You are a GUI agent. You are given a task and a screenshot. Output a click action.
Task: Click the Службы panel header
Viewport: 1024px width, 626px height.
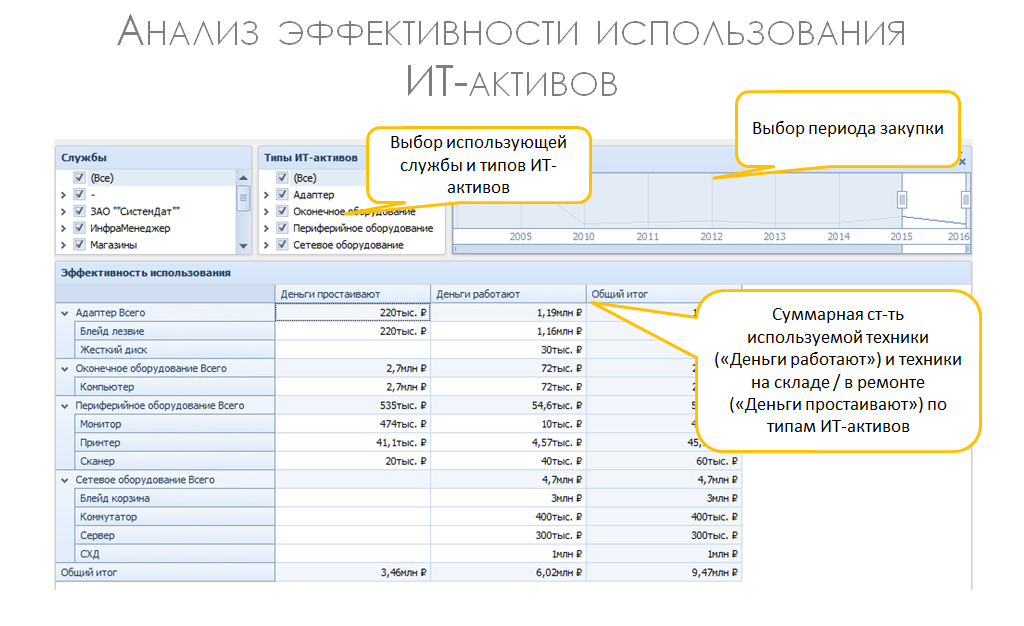click(153, 157)
